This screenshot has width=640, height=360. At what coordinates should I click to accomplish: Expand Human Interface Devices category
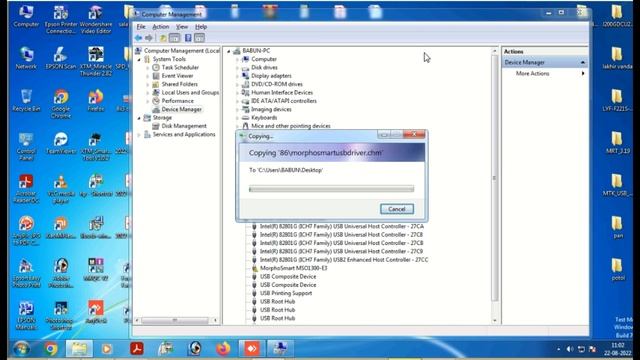pos(238,93)
